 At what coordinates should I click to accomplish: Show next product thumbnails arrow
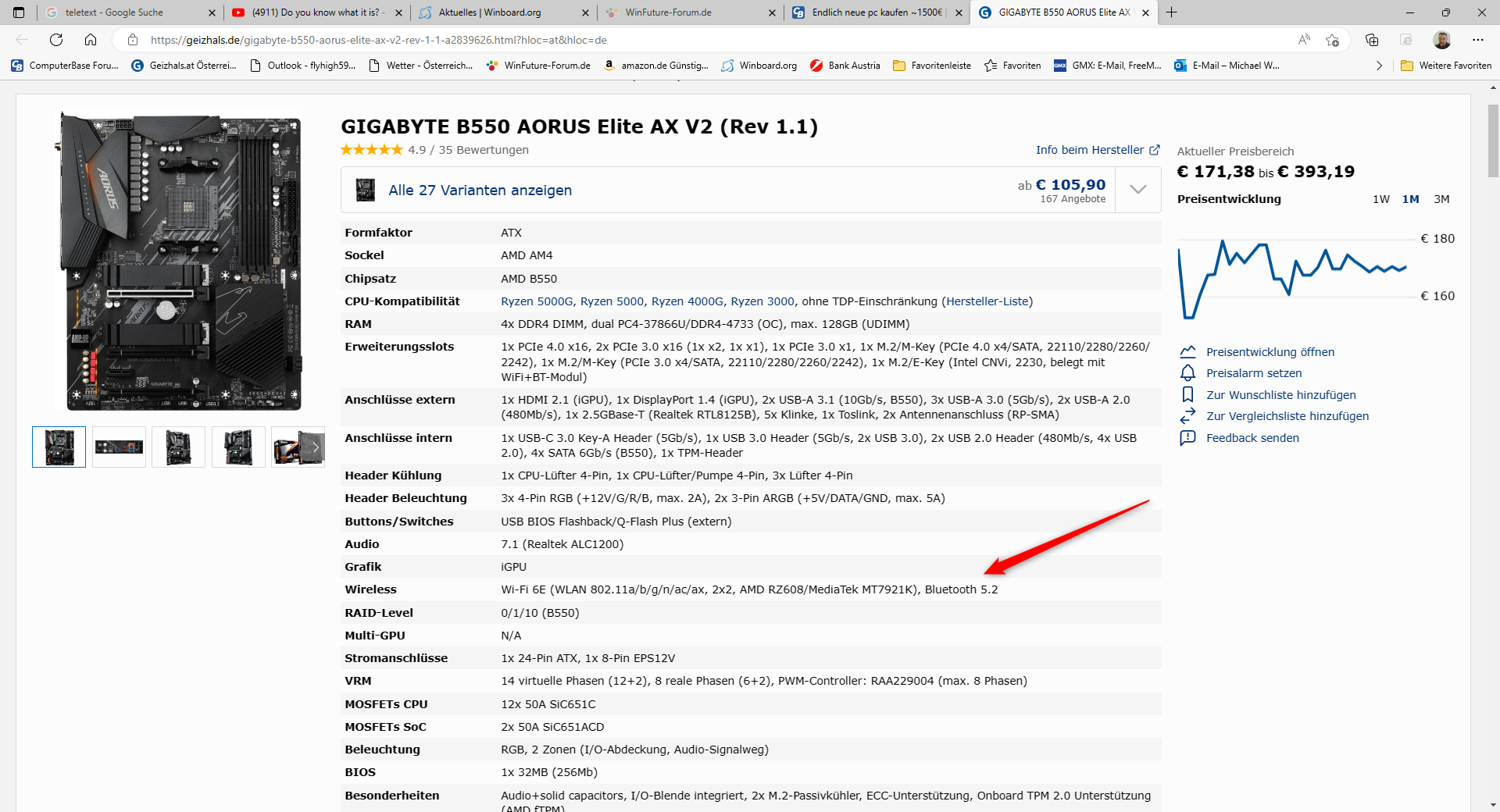pos(316,447)
